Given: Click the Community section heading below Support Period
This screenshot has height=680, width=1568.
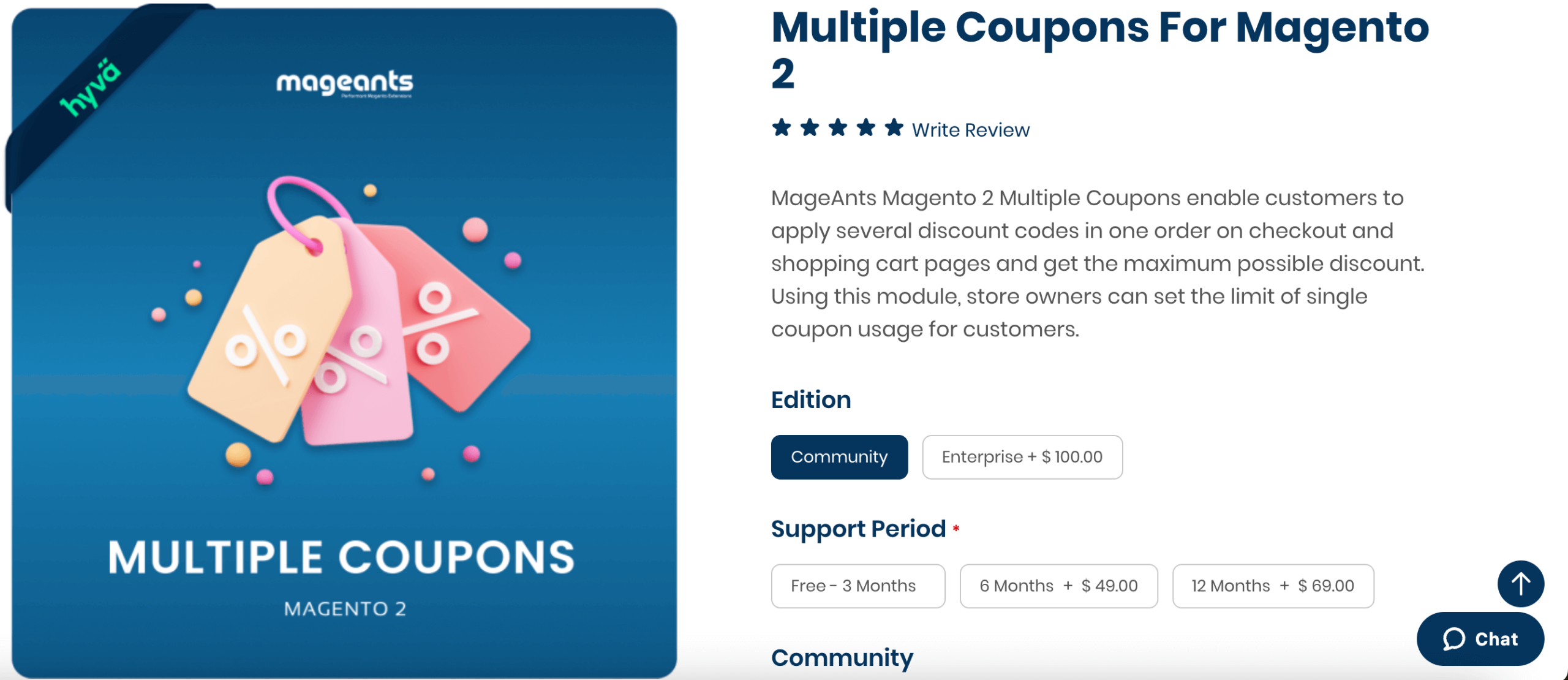Looking at the screenshot, I should tap(842, 658).
